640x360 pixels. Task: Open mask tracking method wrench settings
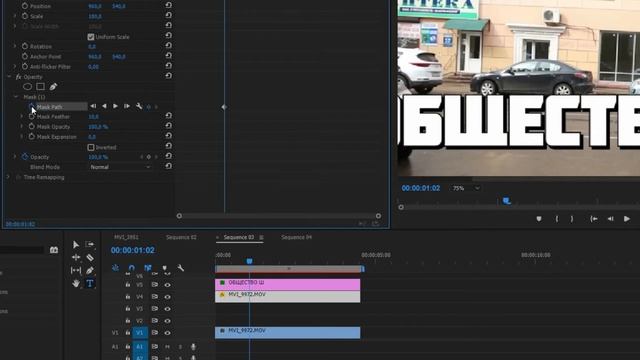(139, 106)
